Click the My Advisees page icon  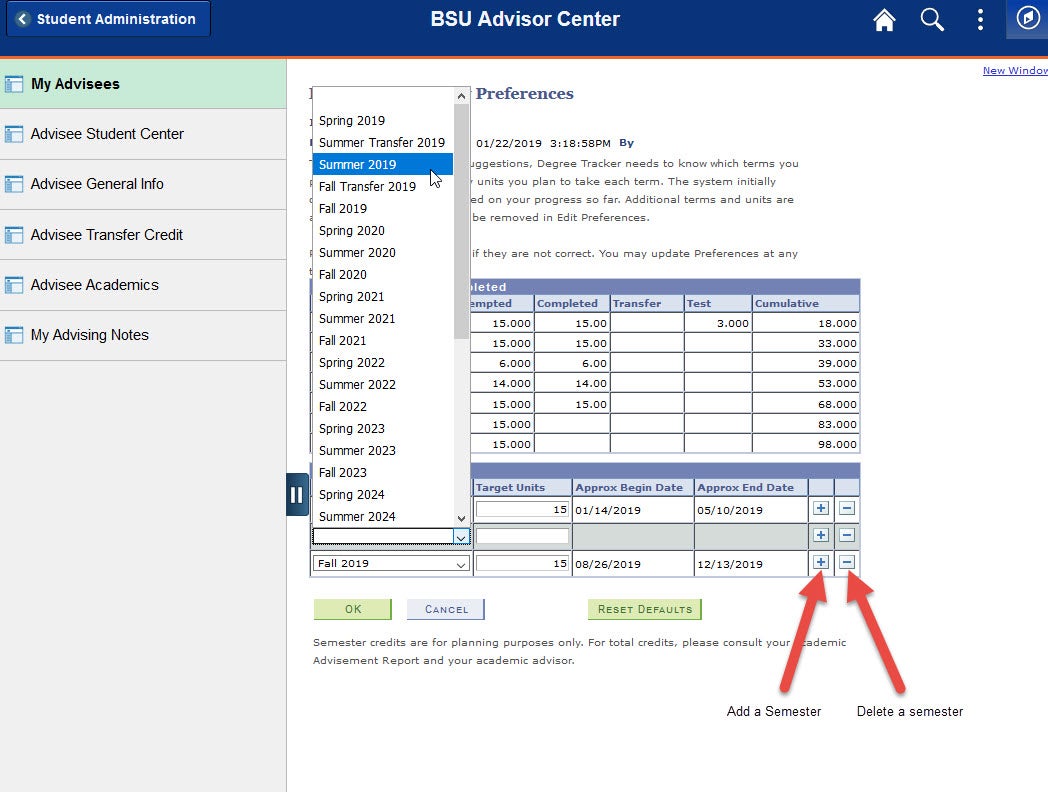click(x=14, y=84)
